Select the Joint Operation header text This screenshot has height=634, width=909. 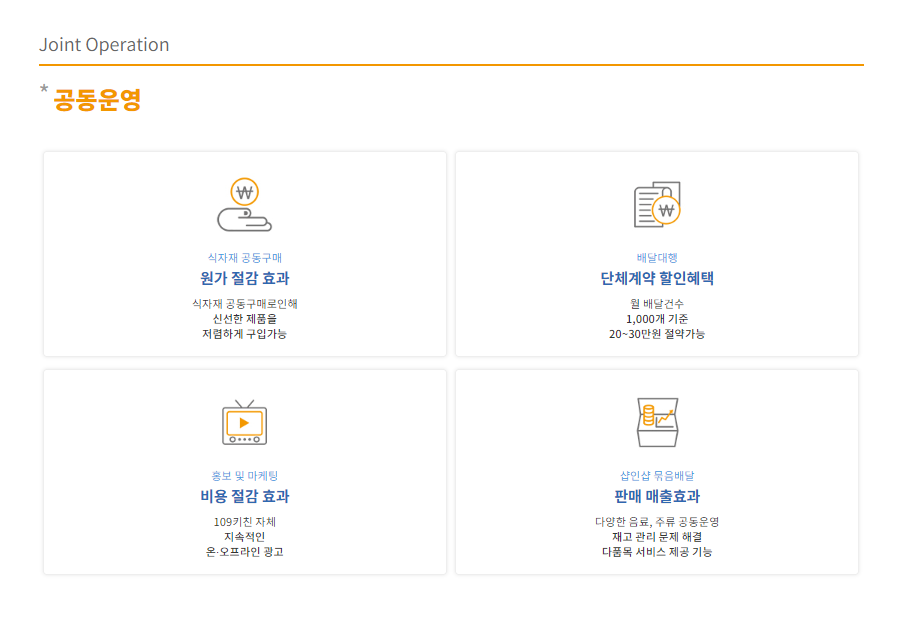pyautogui.click(x=104, y=45)
